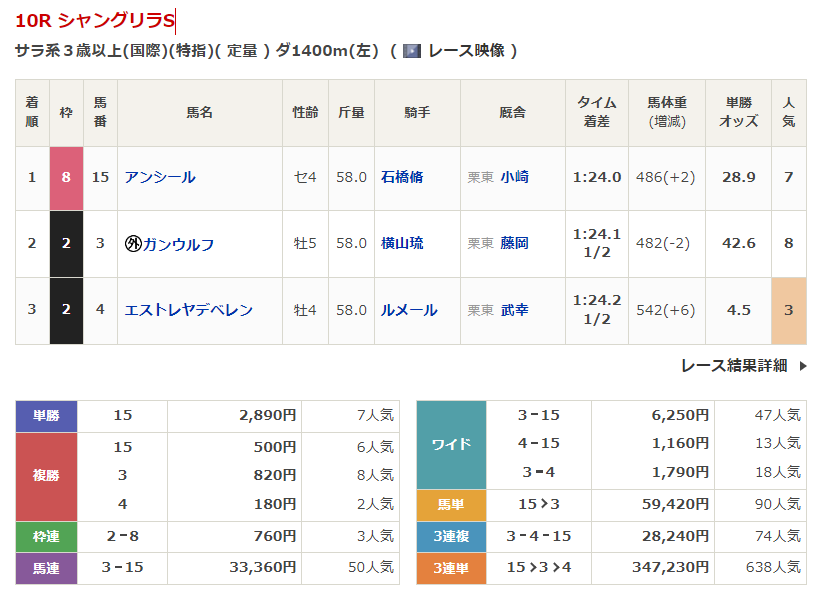821x592 pixels.
Task: View jockey ルメール's profile
Action: [409, 310]
